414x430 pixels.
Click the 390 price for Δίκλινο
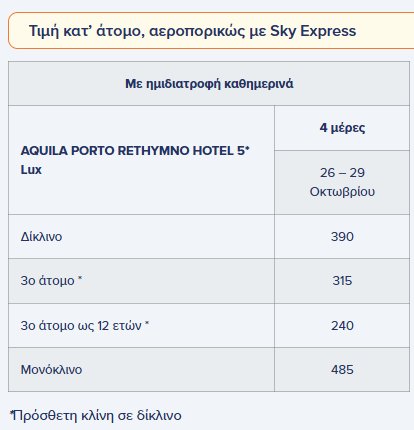(x=342, y=237)
